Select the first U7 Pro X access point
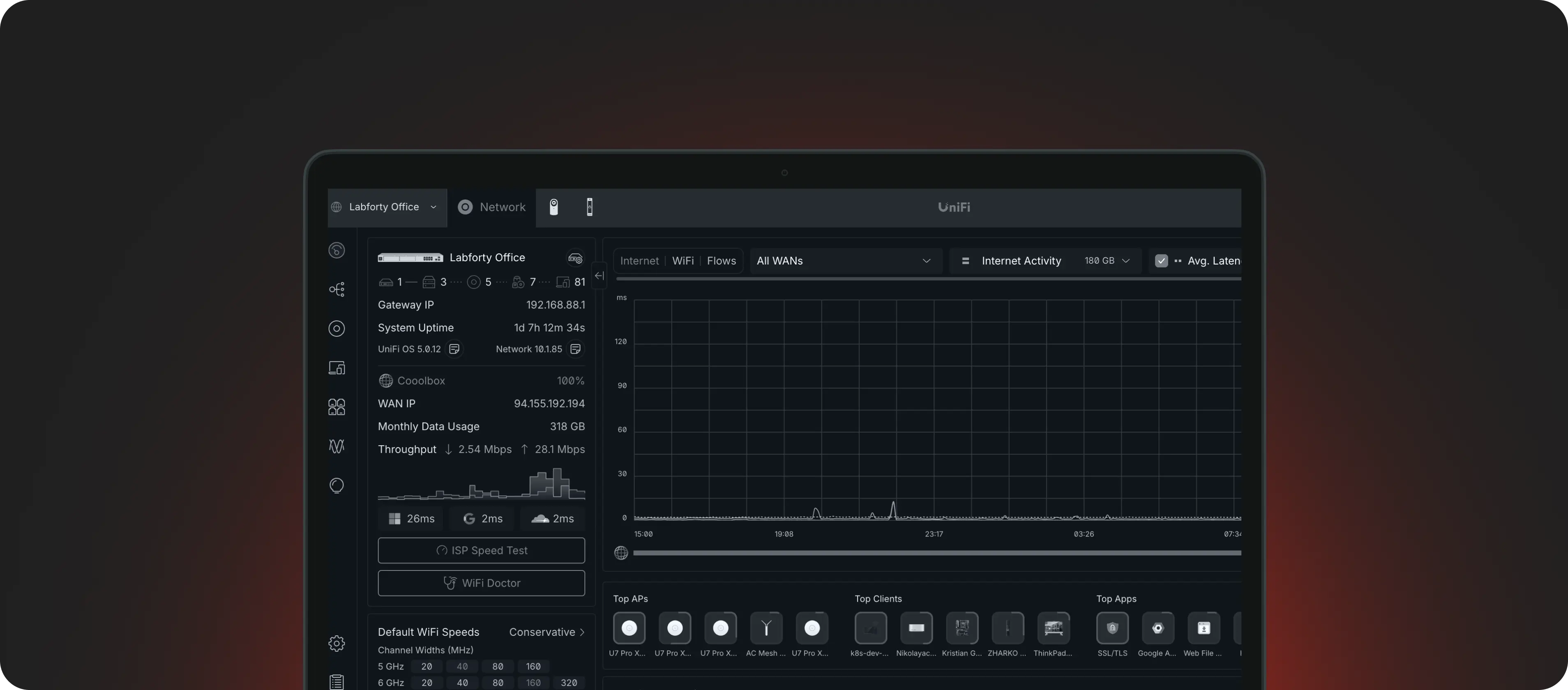 tap(629, 628)
